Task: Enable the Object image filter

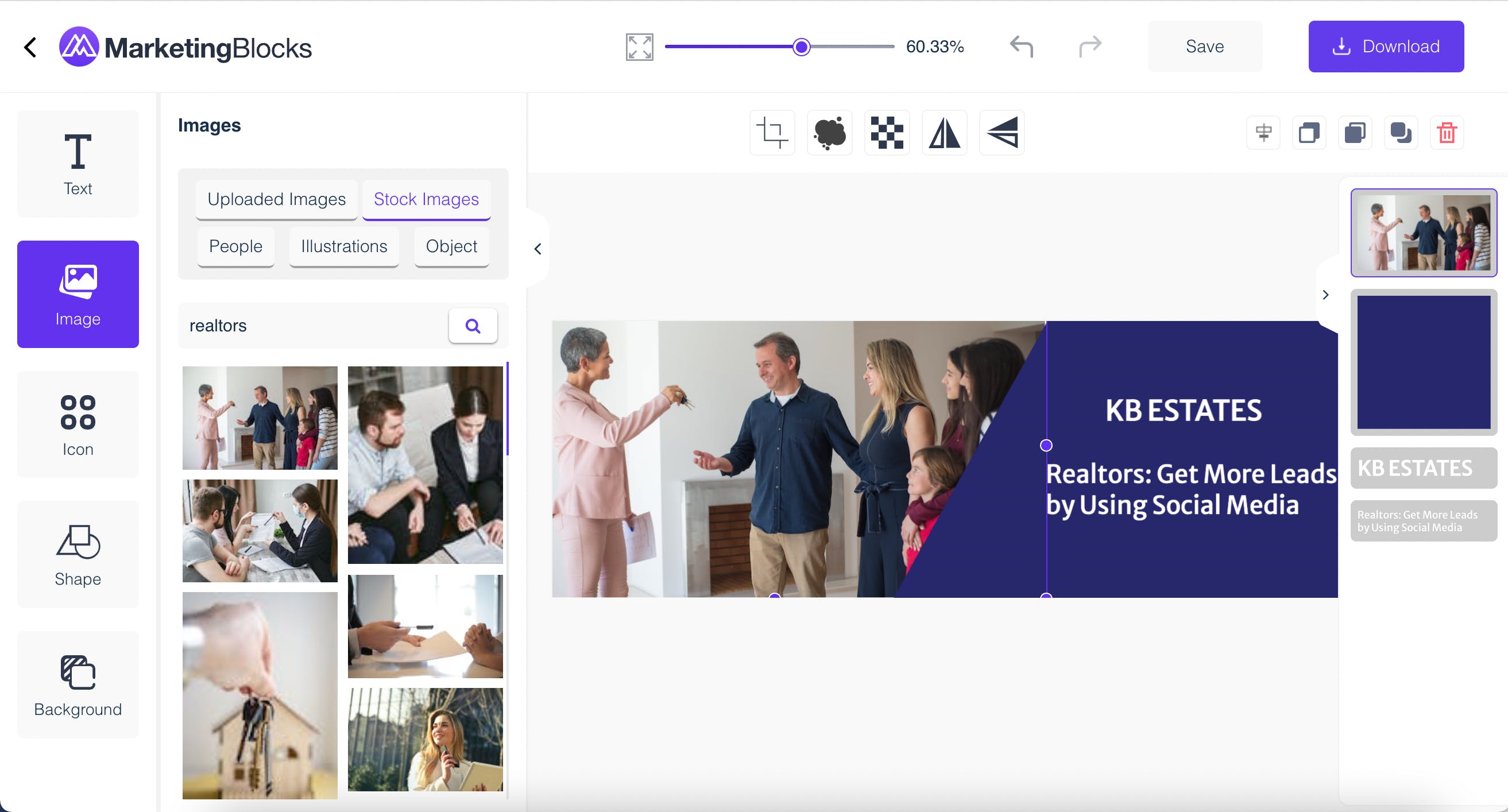Action: 451,246
